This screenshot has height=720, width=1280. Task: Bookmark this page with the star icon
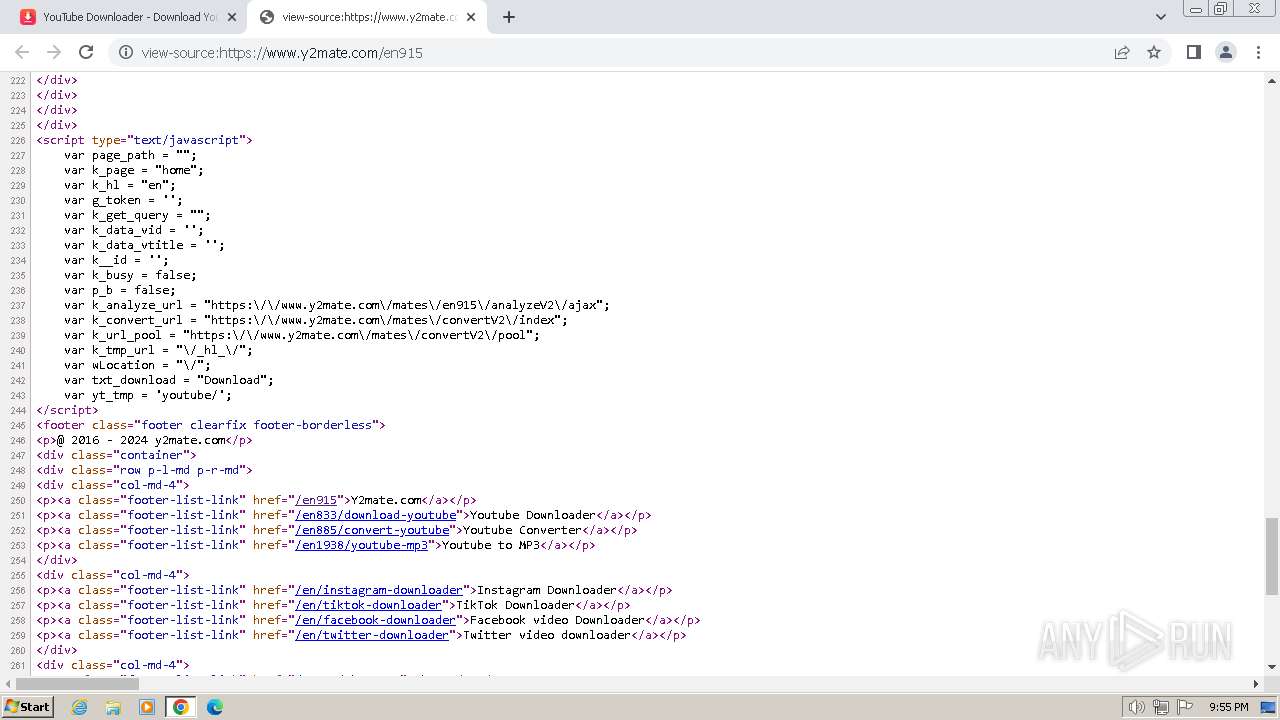click(1154, 52)
